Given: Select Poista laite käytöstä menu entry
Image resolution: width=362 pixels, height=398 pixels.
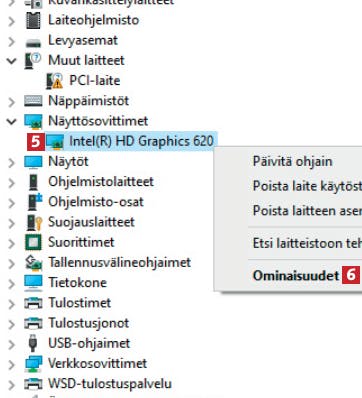Looking at the screenshot, I should click(x=307, y=186).
